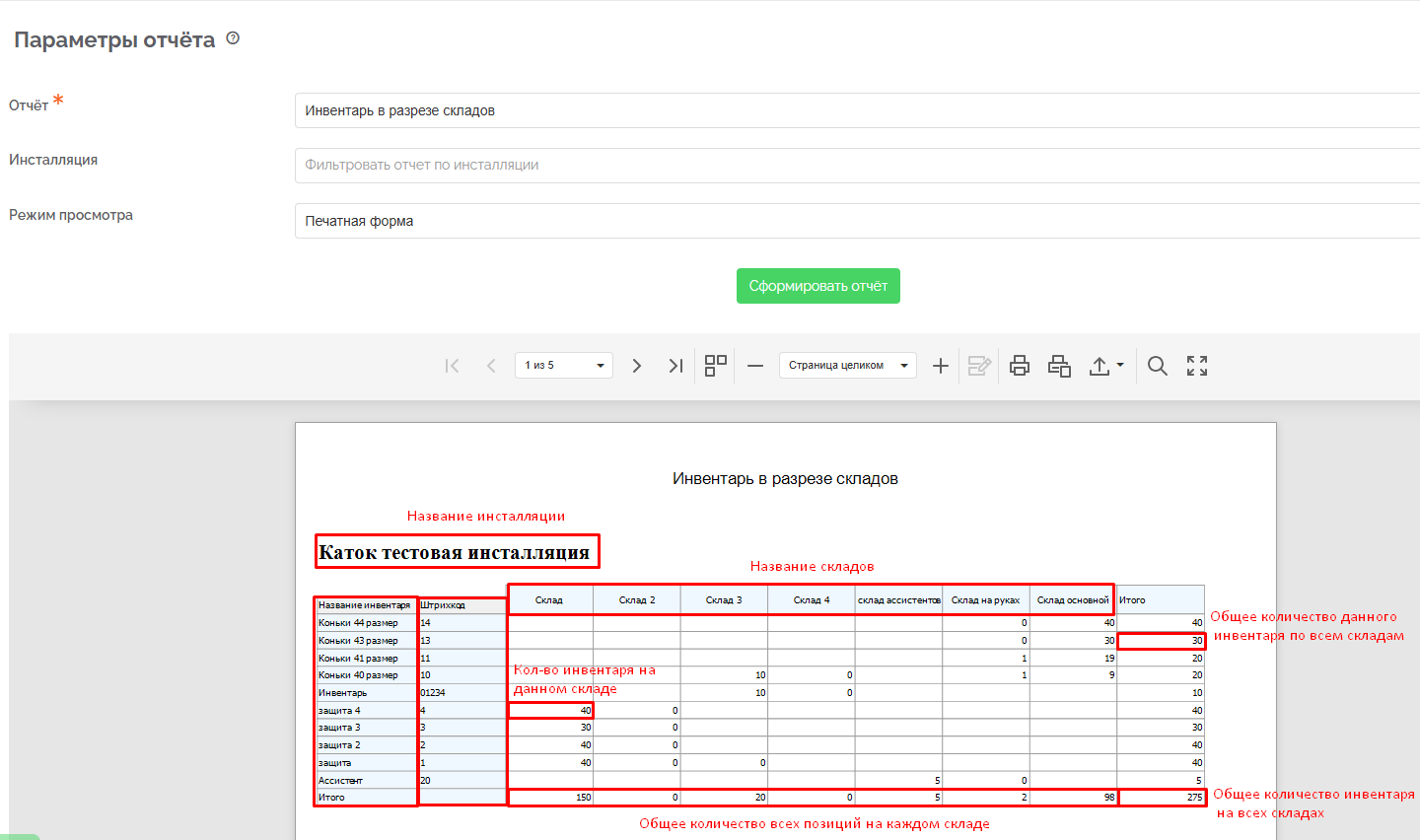The image size is (1420, 840).
Task: Print the report with printer icon
Action: [x=1020, y=366]
